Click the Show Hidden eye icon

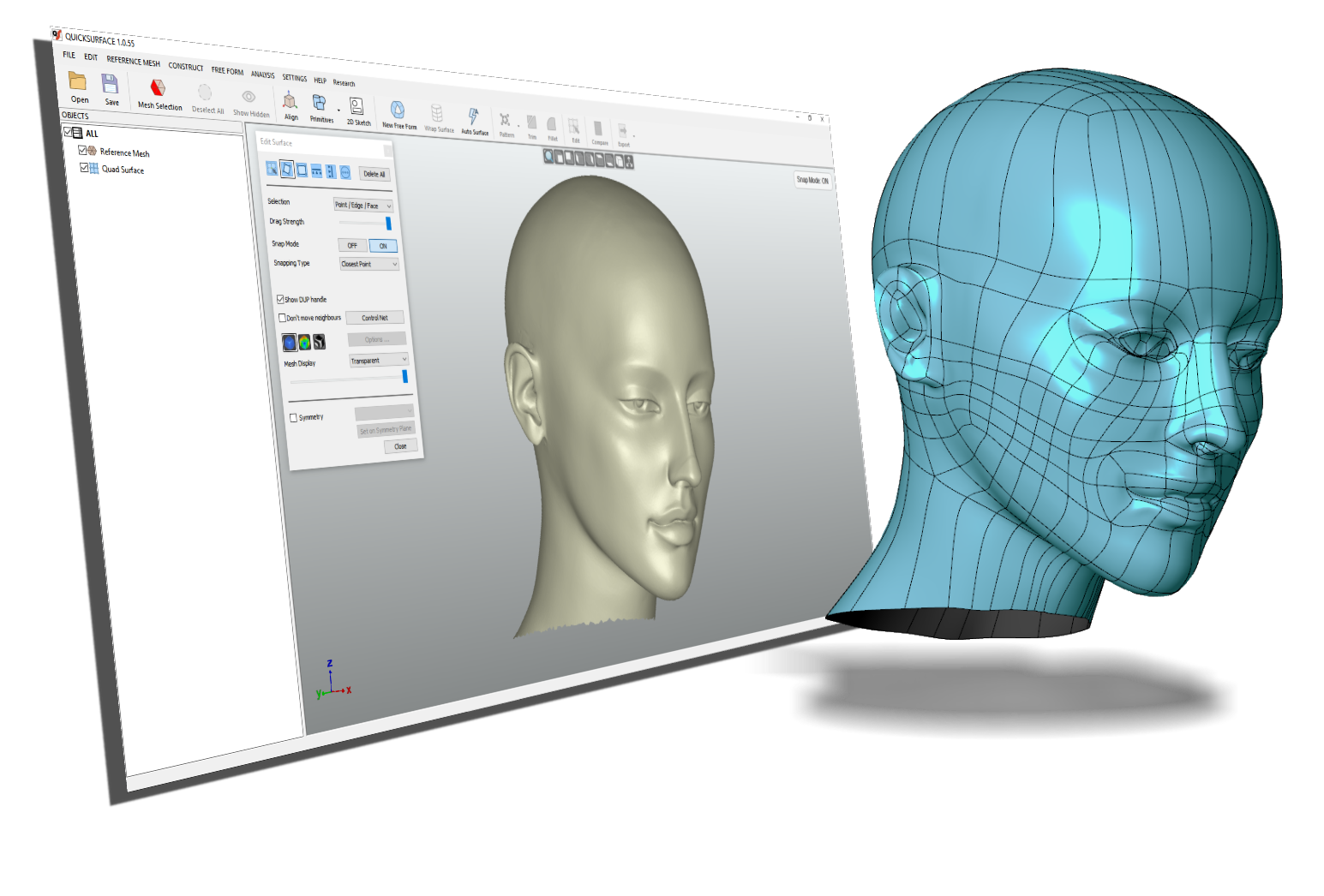tap(249, 97)
